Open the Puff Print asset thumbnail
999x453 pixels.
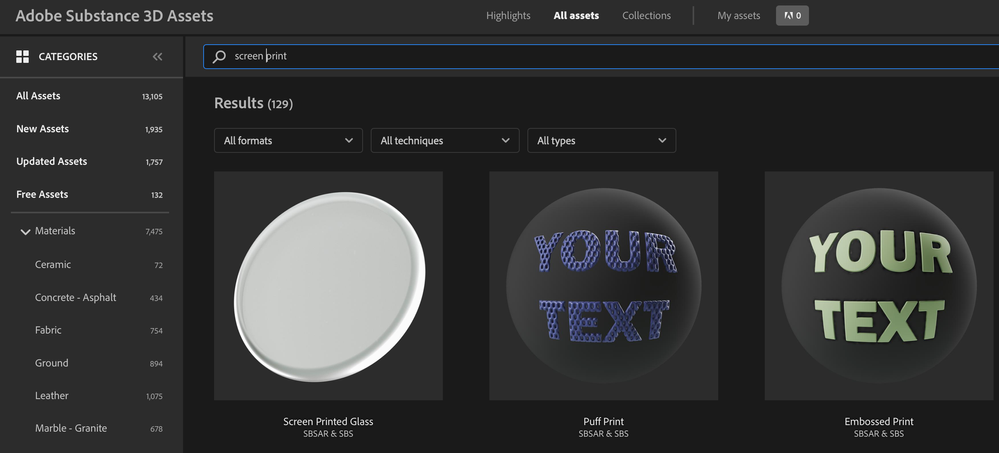[603, 286]
